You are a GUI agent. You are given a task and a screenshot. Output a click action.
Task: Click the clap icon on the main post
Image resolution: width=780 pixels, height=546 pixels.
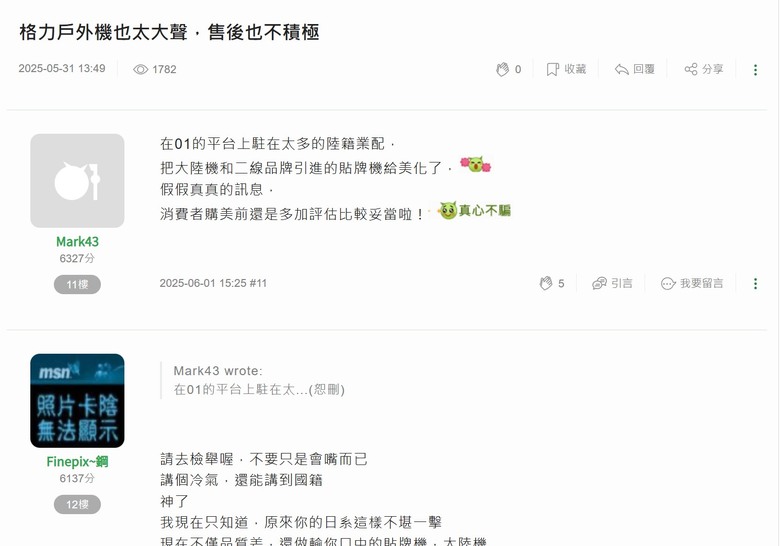point(502,69)
